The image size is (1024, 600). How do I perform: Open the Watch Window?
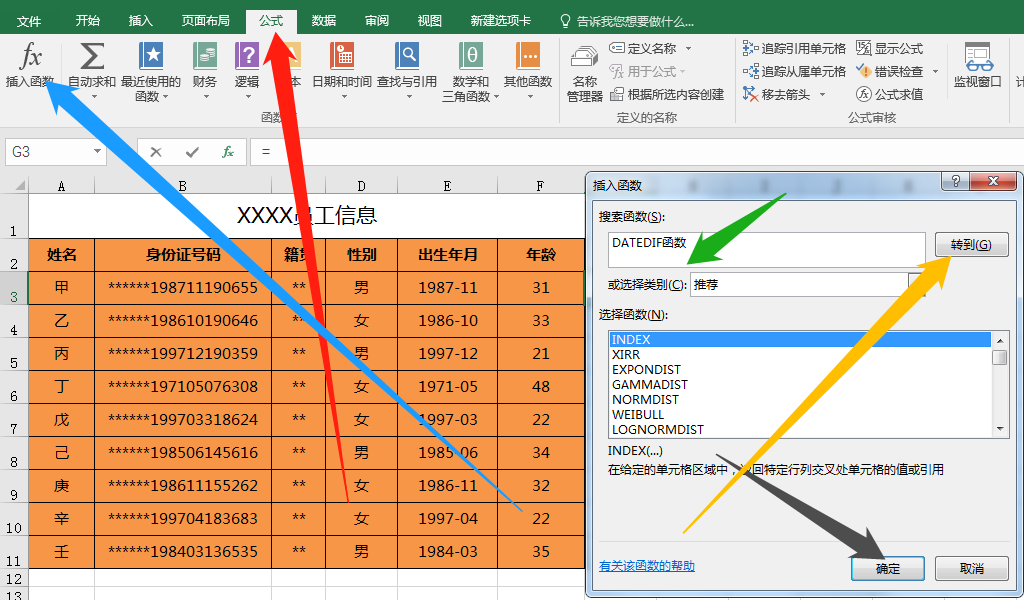coord(978,65)
